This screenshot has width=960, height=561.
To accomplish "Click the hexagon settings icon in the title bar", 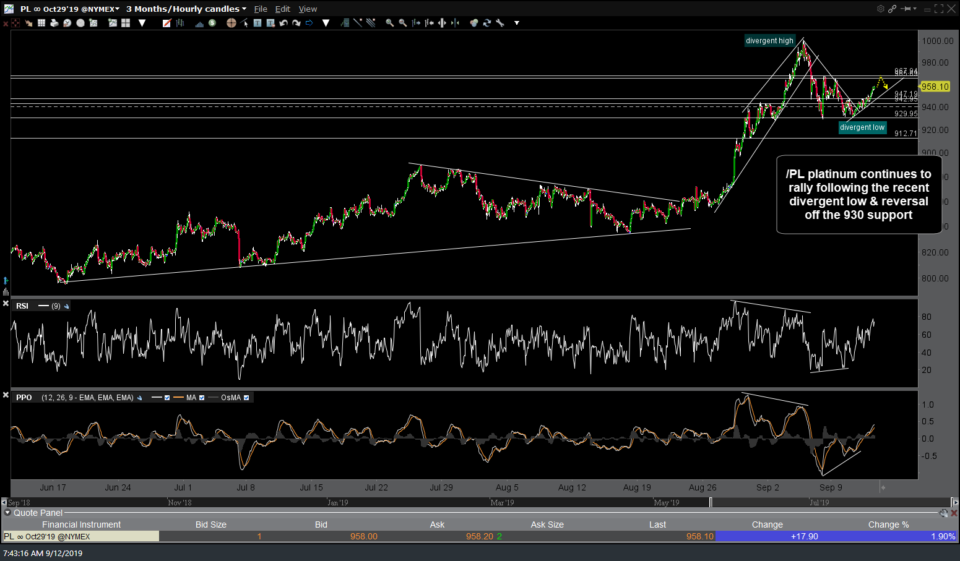I will pos(880,9).
